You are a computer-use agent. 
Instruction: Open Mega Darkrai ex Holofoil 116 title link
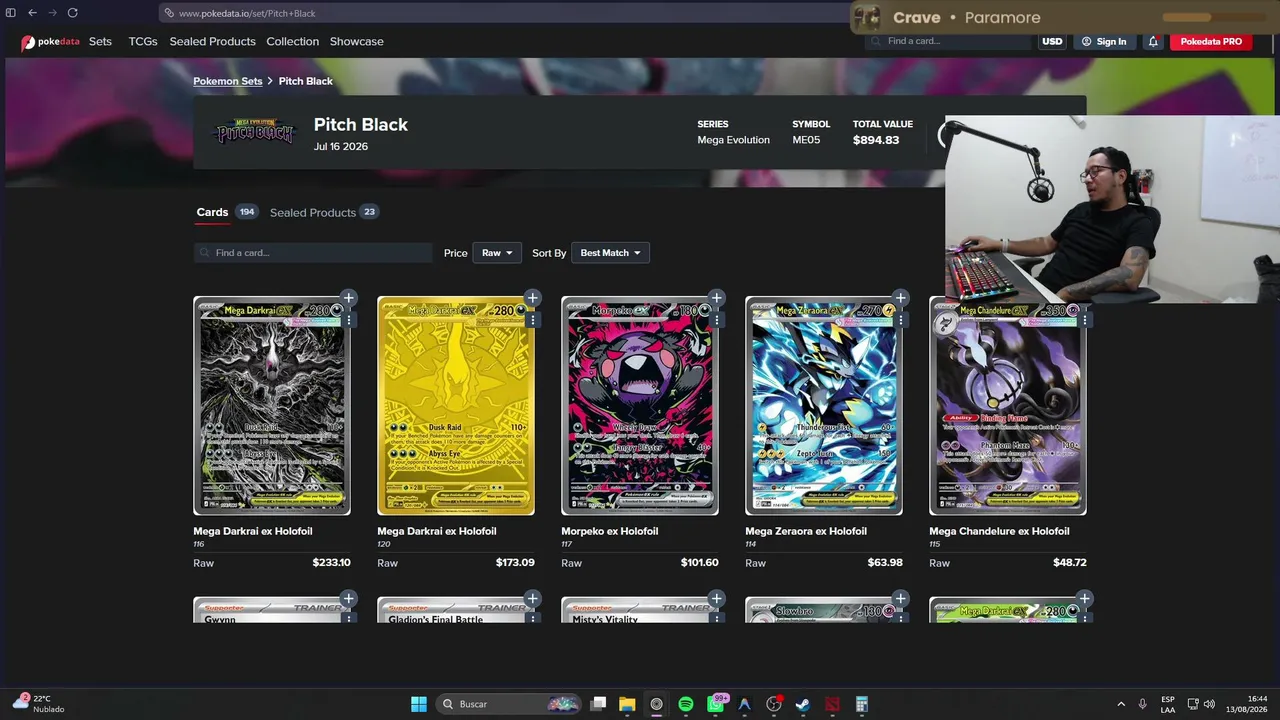tap(253, 531)
